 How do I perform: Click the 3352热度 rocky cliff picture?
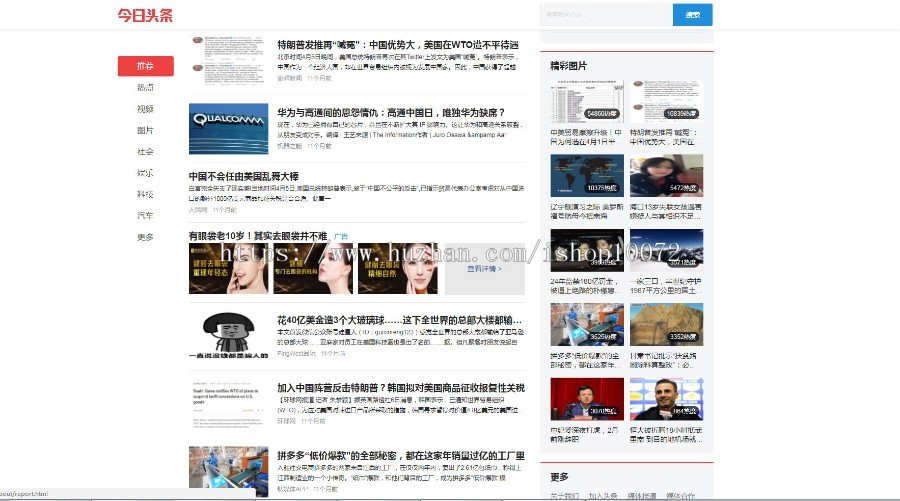coord(666,325)
